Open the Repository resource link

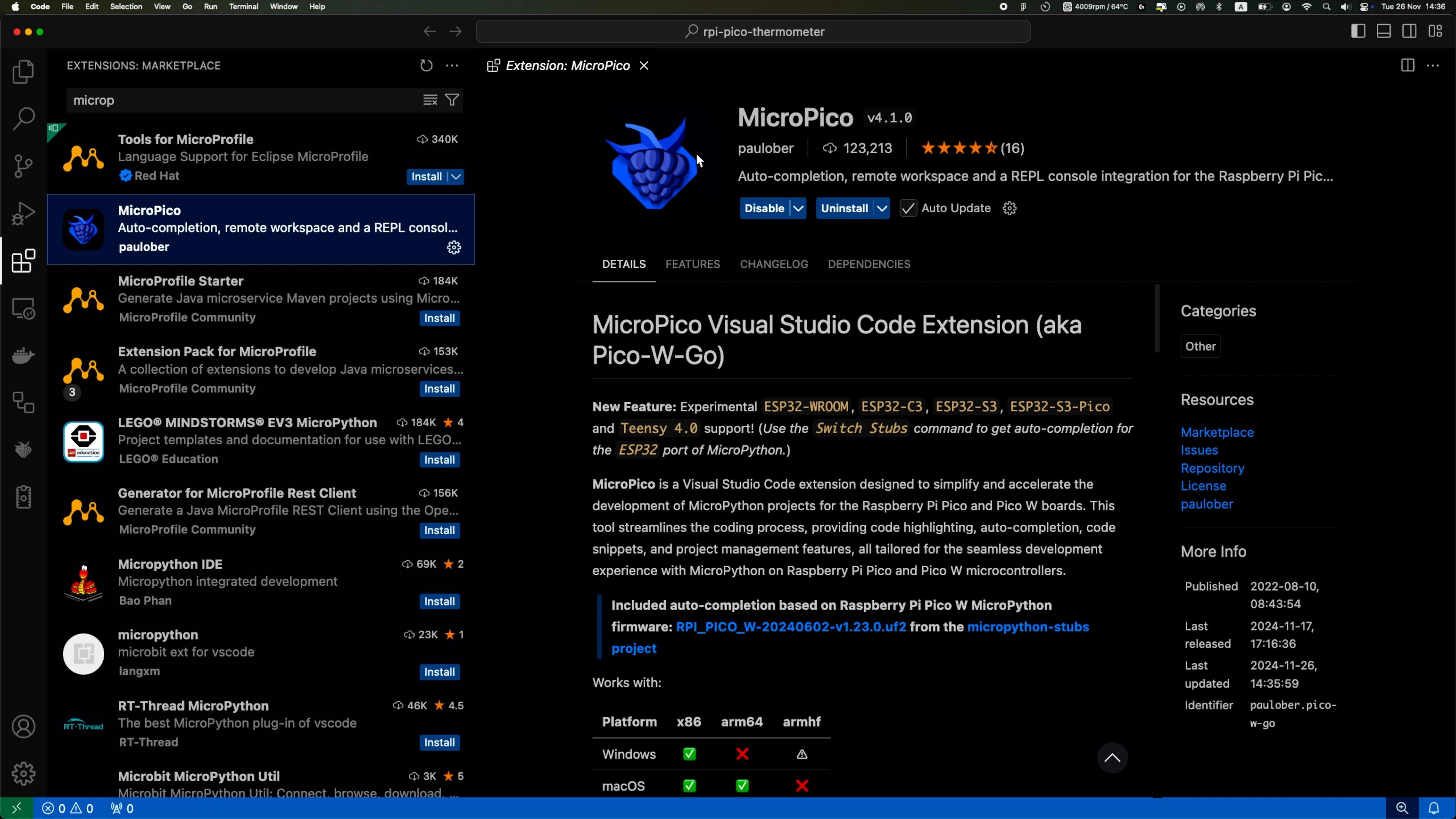coord(1213,469)
